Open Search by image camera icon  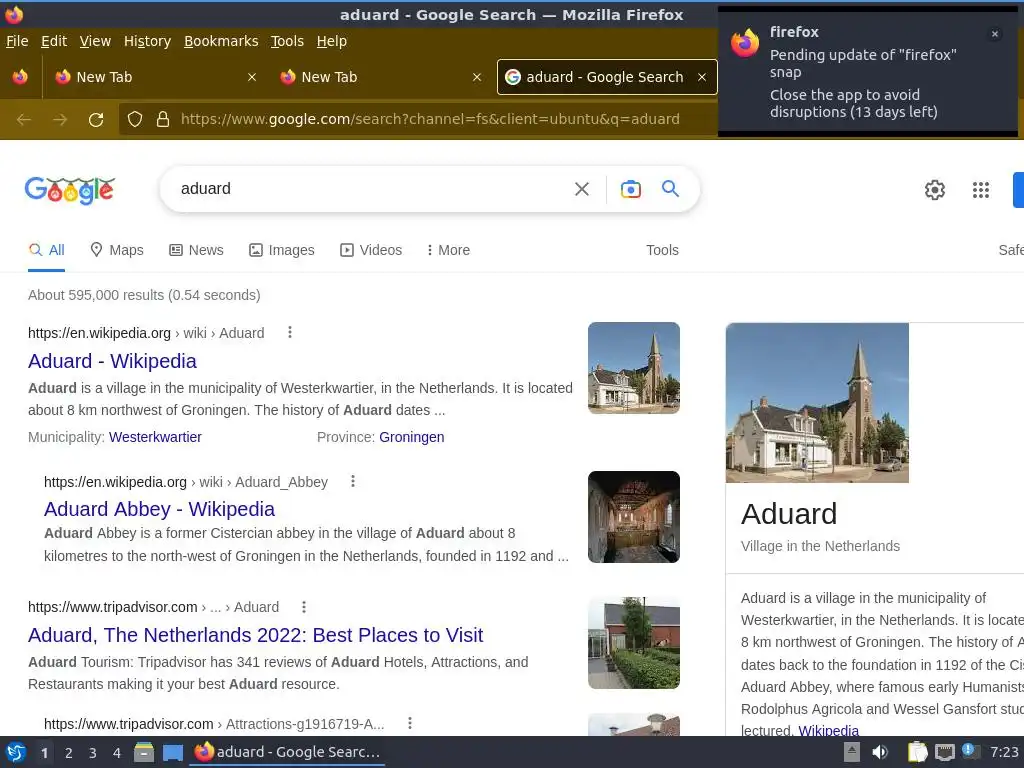pos(630,189)
